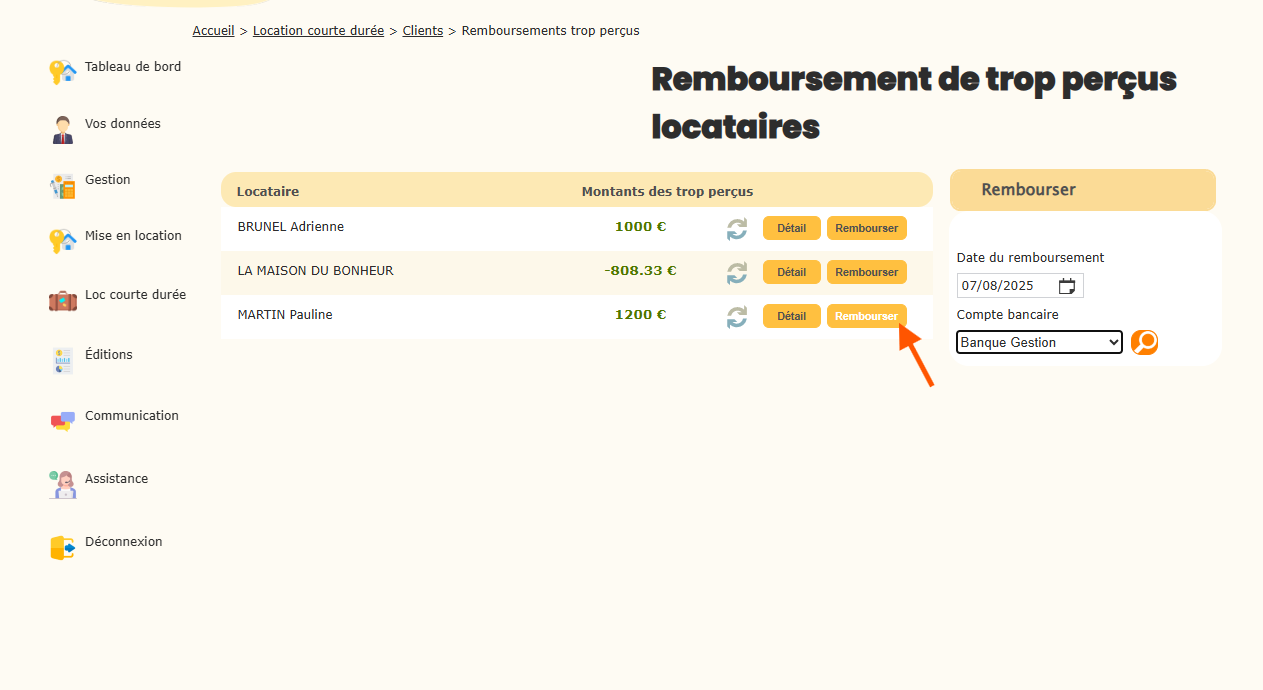
Task: Open Mise en location section
Action: click(x=133, y=236)
